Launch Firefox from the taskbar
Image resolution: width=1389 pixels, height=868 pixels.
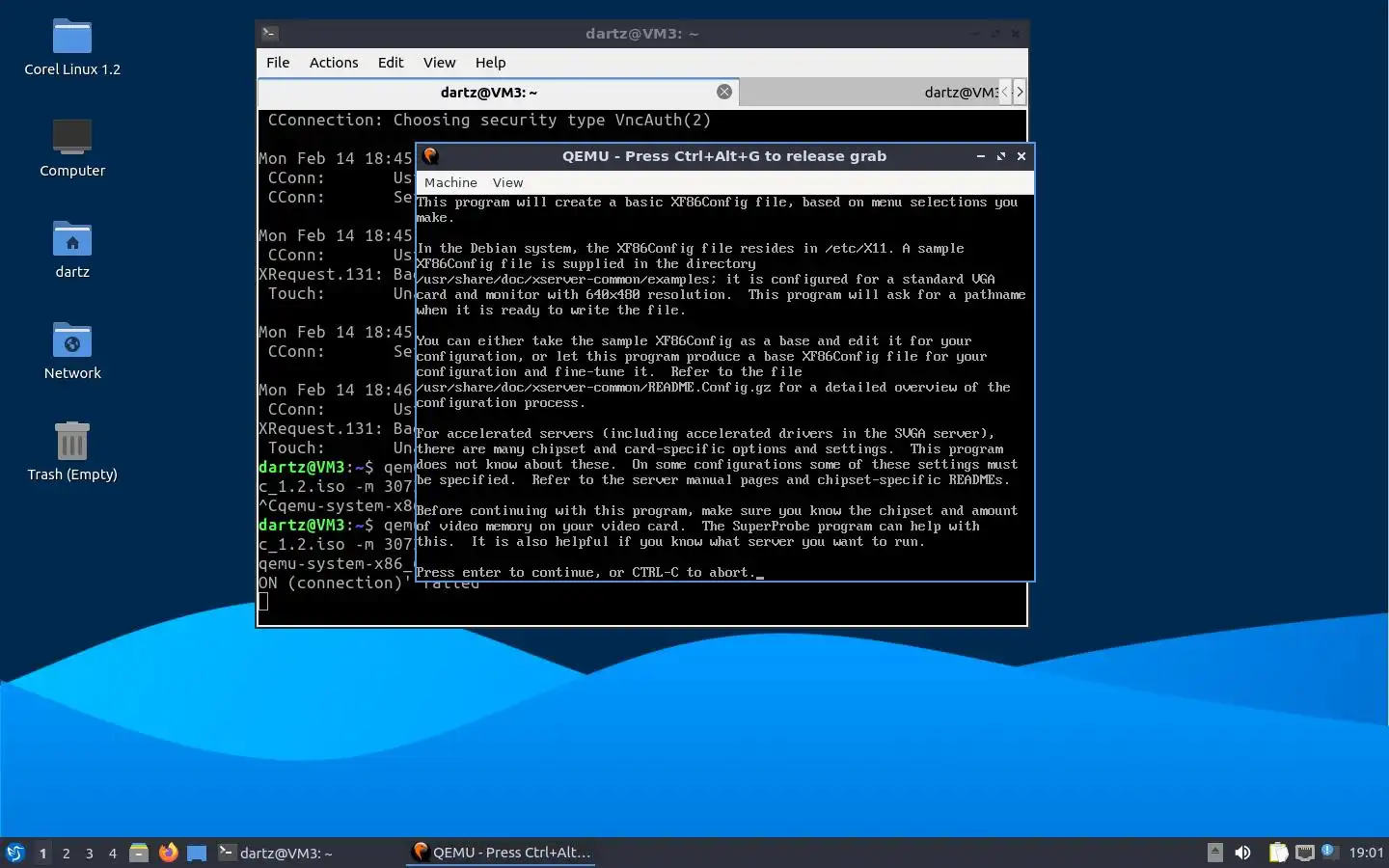pos(168,853)
